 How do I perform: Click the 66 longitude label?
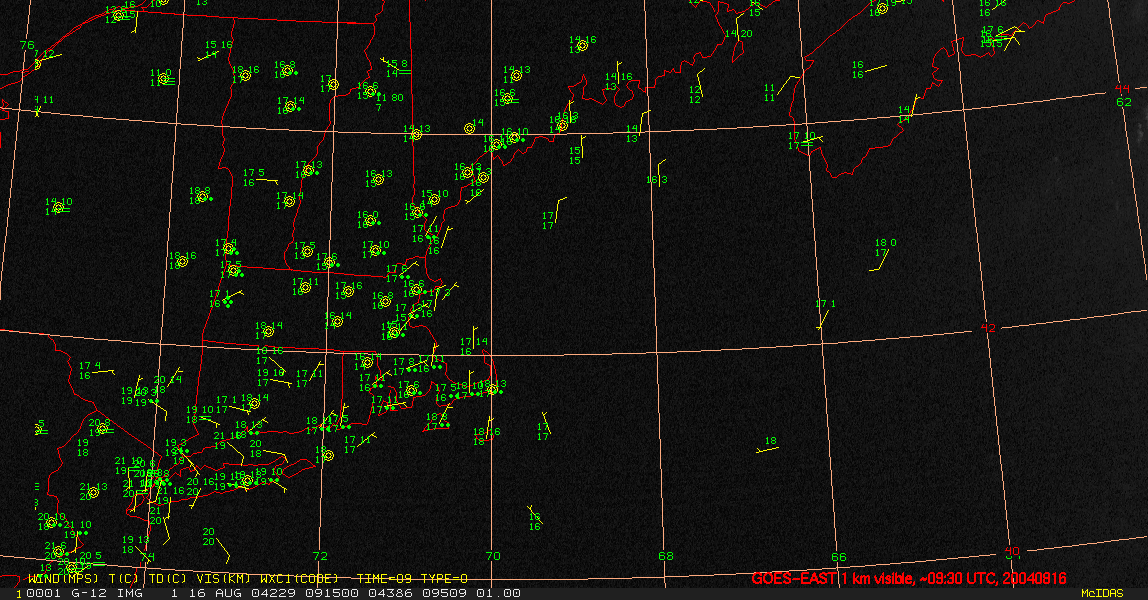click(x=838, y=557)
